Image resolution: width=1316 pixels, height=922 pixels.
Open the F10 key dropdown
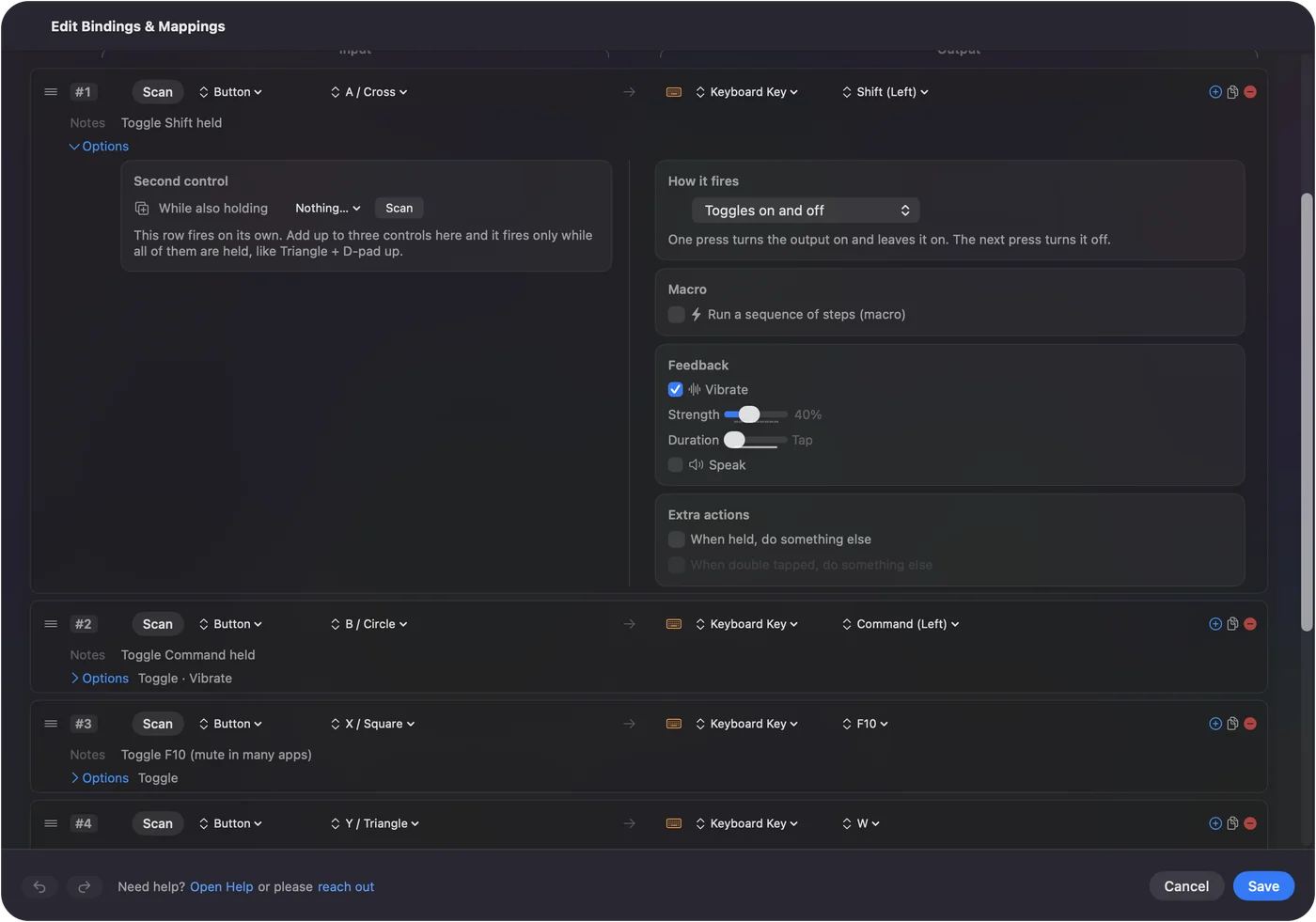pos(865,724)
